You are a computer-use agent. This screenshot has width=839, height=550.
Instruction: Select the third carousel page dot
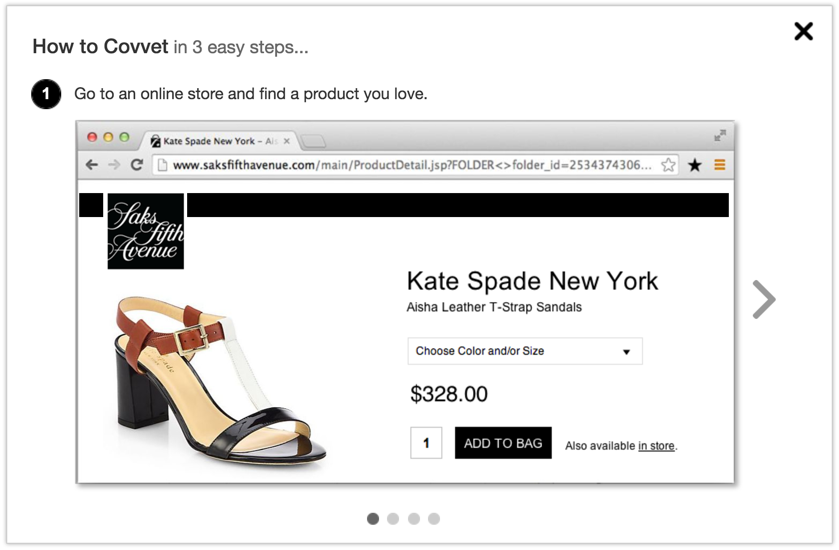(414, 519)
